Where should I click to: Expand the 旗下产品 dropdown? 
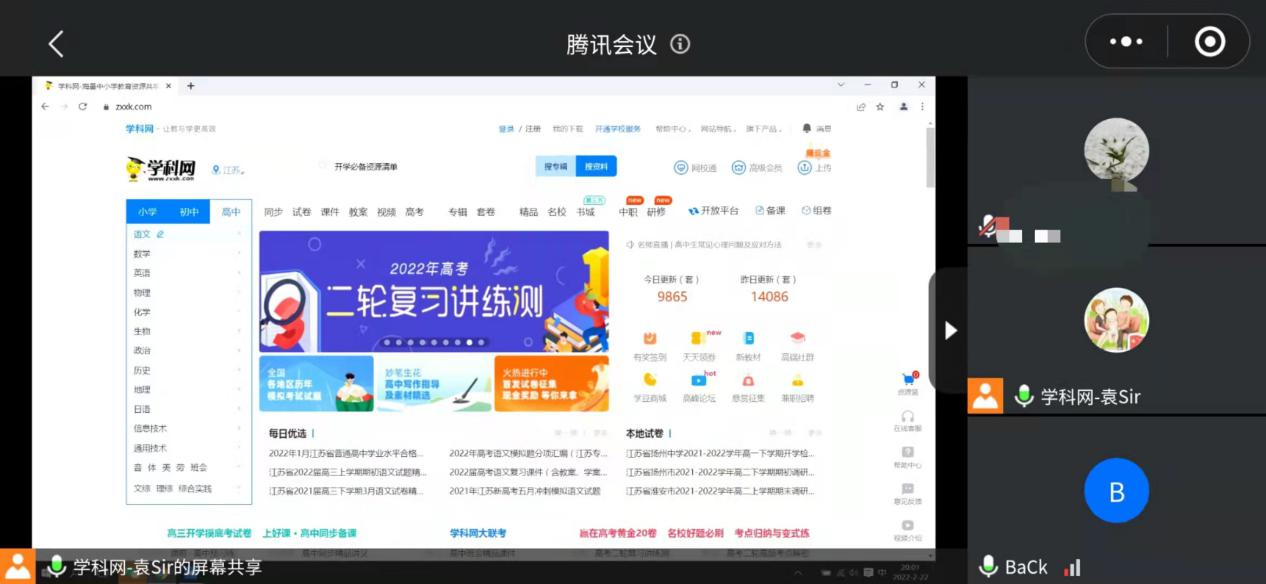point(764,128)
